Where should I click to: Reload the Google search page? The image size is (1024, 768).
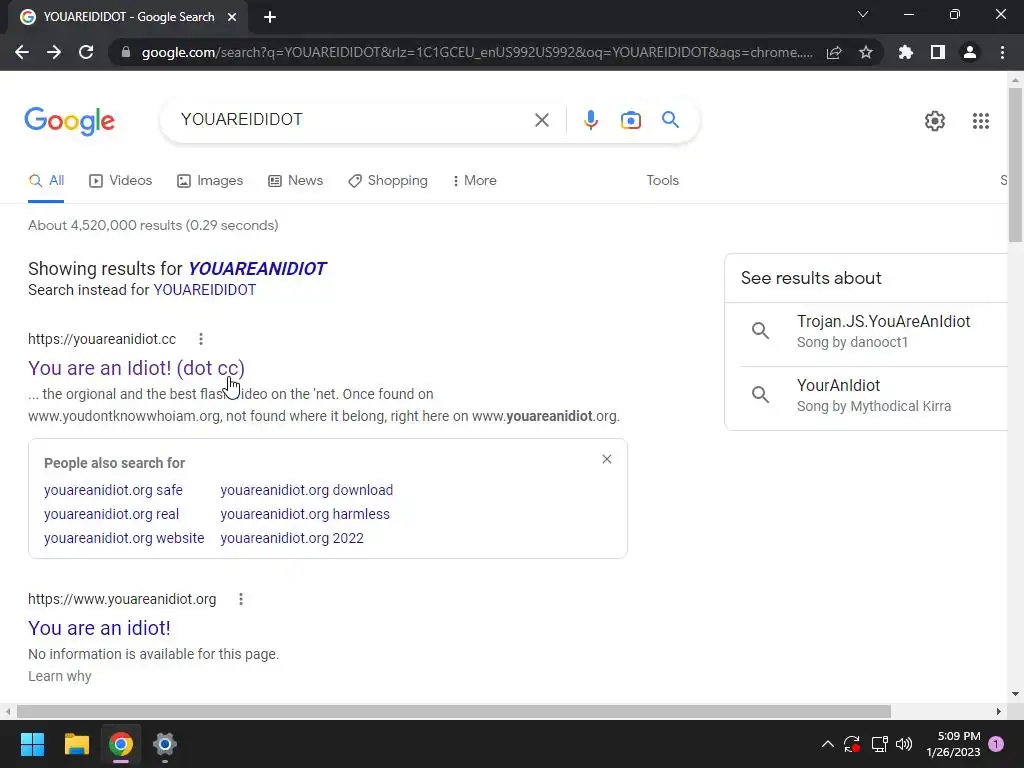pyautogui.click(x=86, y=52)
